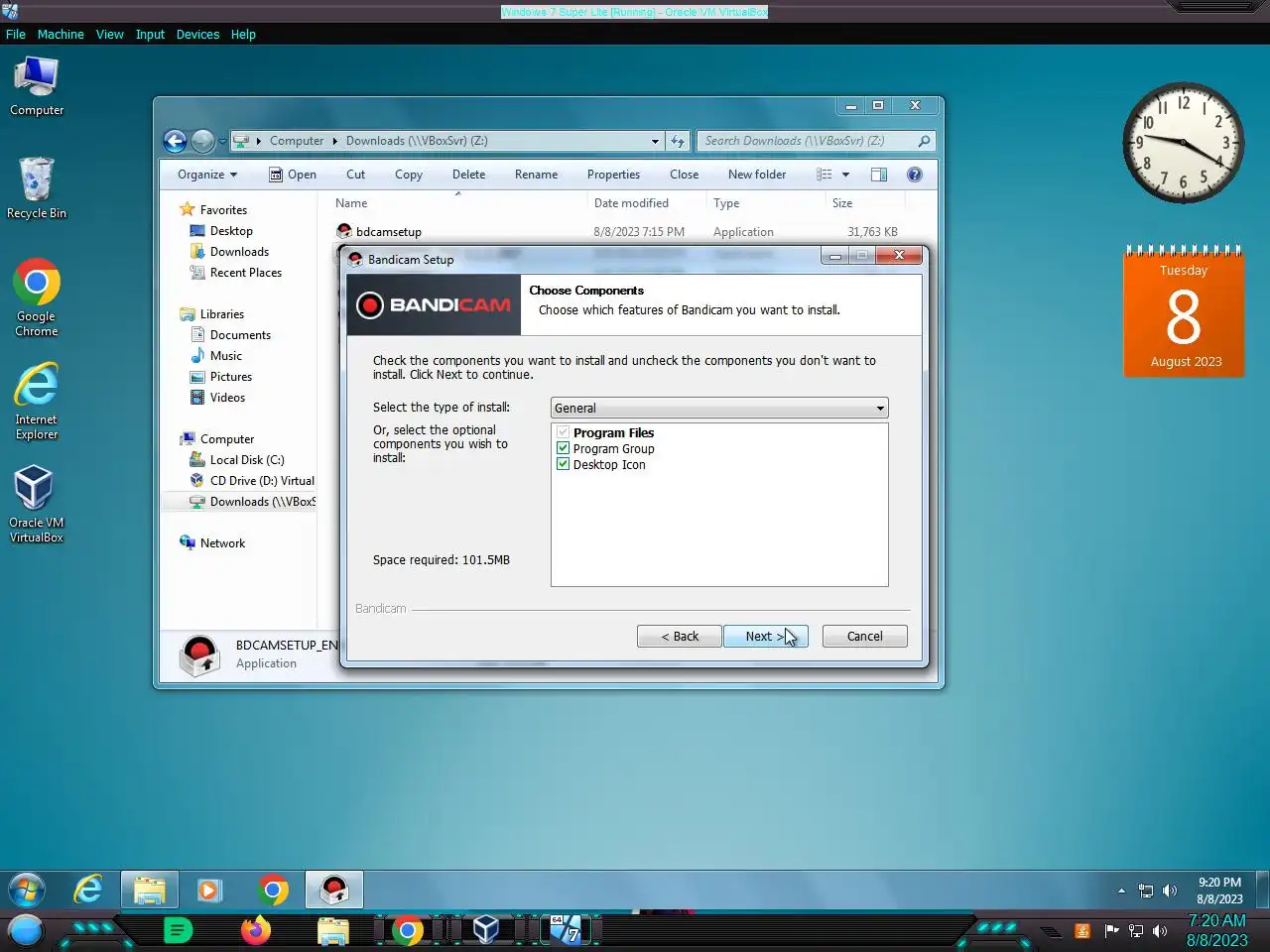This screenshot has height=952, width=1270.
Task: Select Local Disk (C:) in navigation pane
Action: (247, 460)
